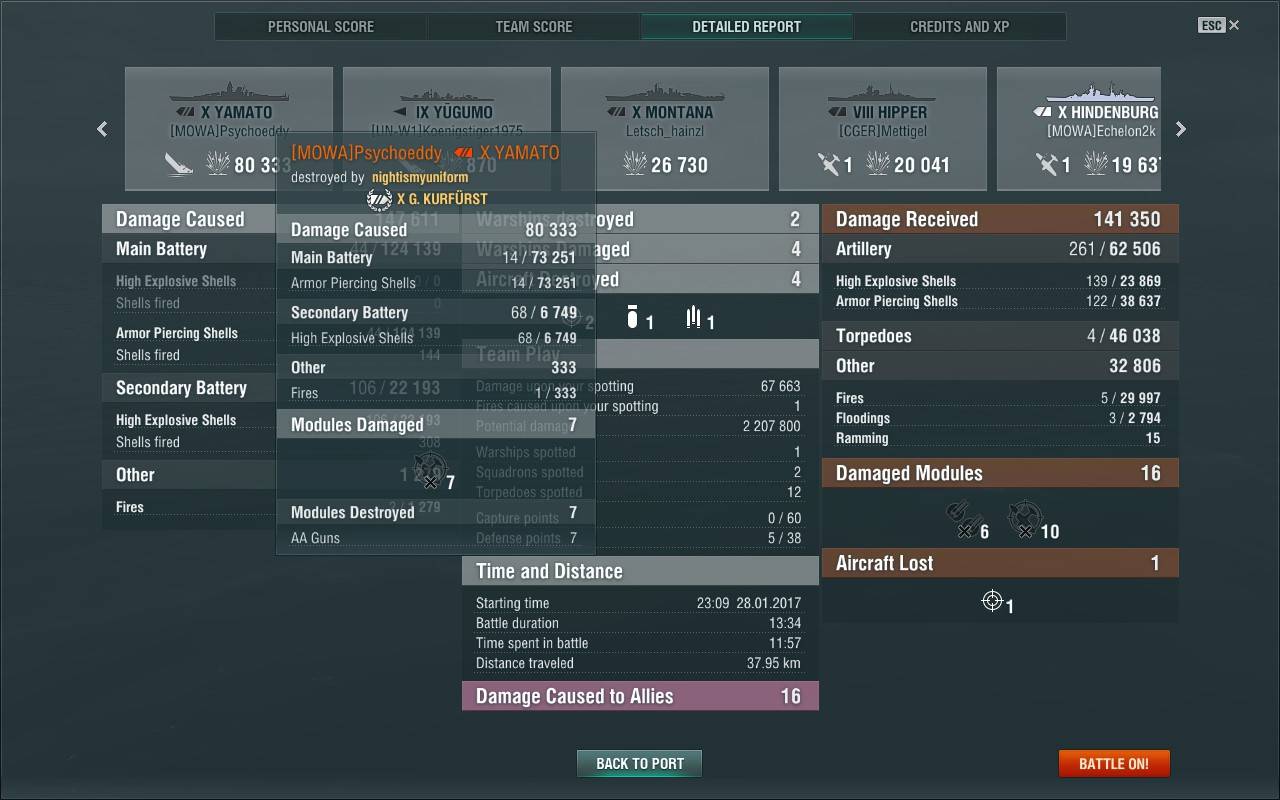Open the Credits and XP tab
This screenshot has width=1280, height=800.
pos(959,27)
